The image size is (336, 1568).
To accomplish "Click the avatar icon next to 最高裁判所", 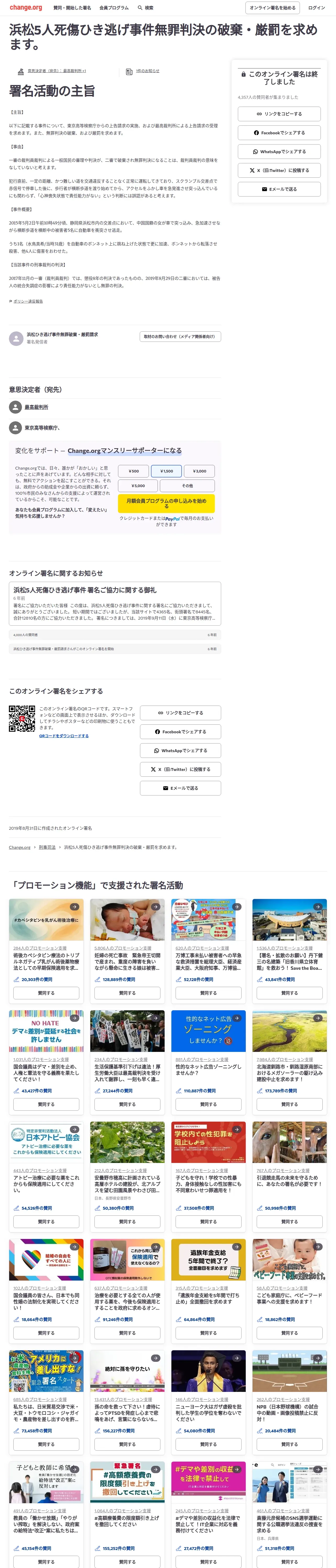I will [x=15, y=407].
